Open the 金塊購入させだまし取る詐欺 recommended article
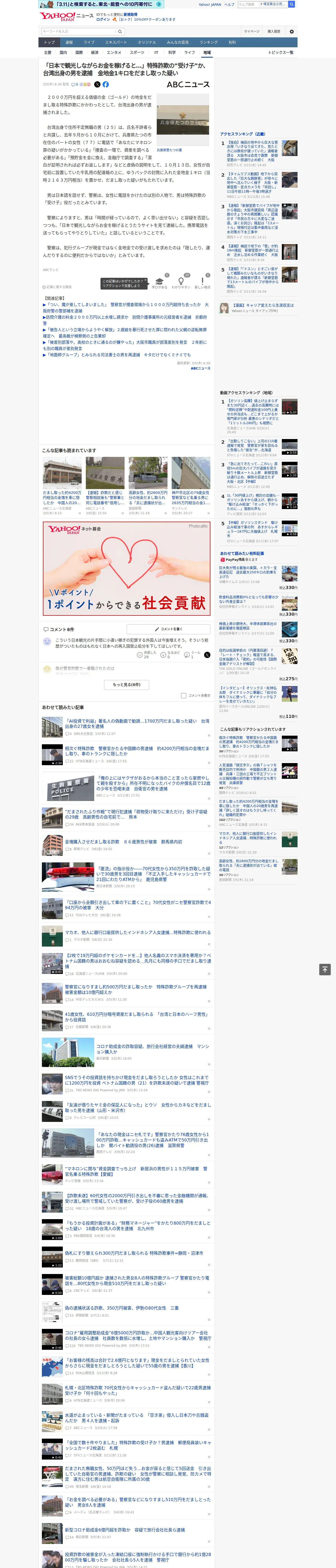 tap(124, 842)
